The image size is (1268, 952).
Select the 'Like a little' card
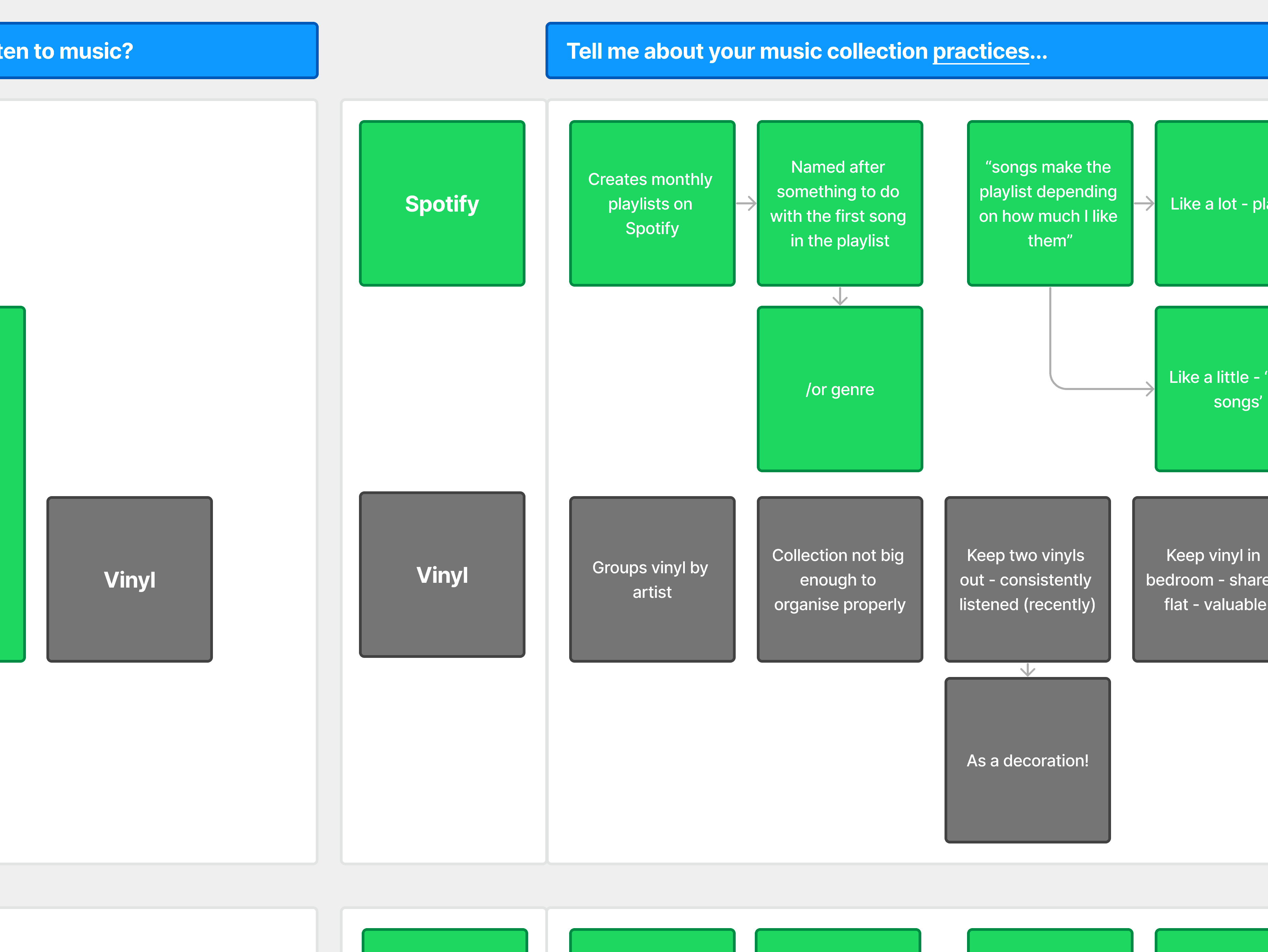tap(1212, 389)
